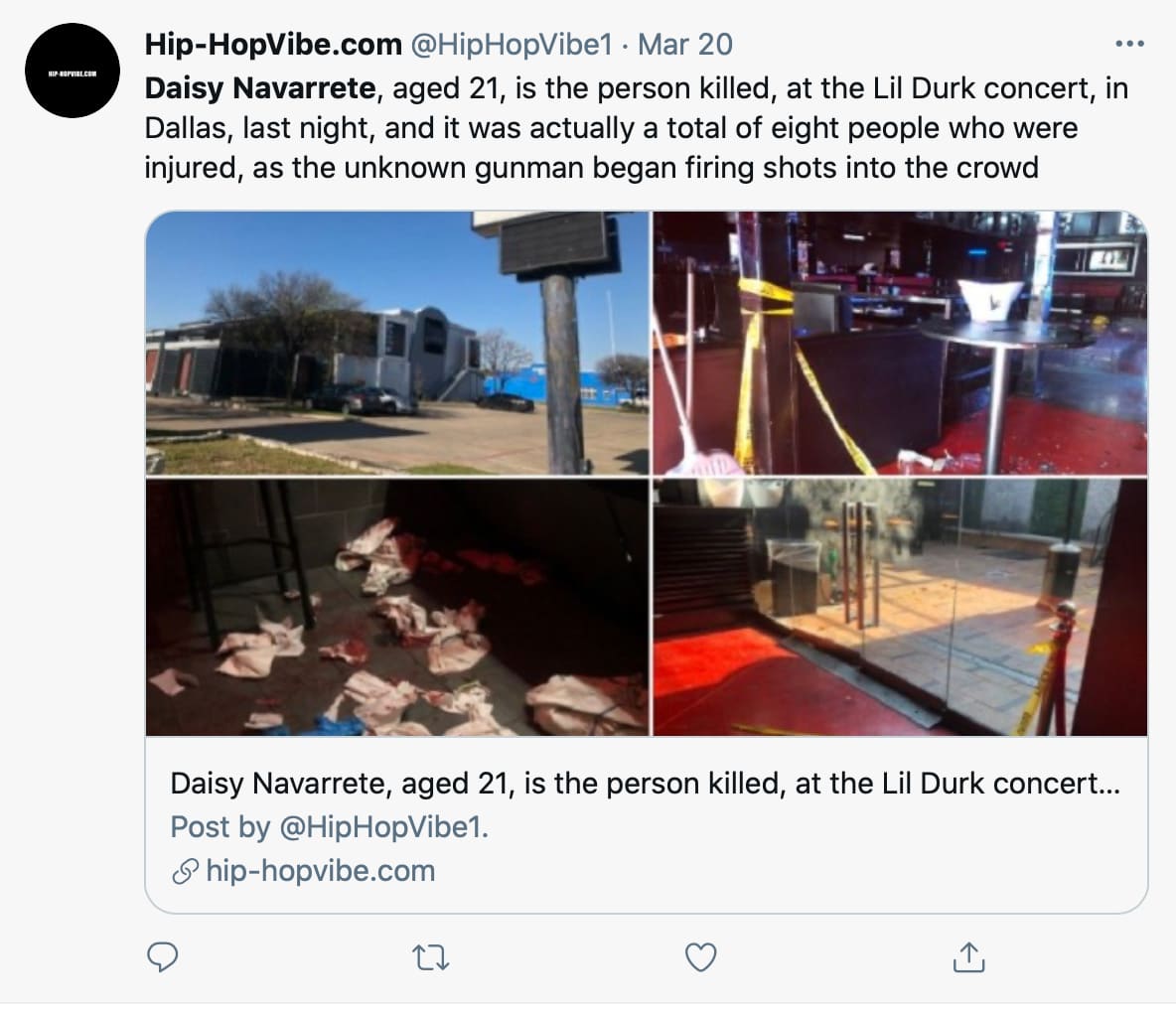Like the tweet with the heart icon
The width and height of the screenshot is (1176, 1013).
(701, 956)
